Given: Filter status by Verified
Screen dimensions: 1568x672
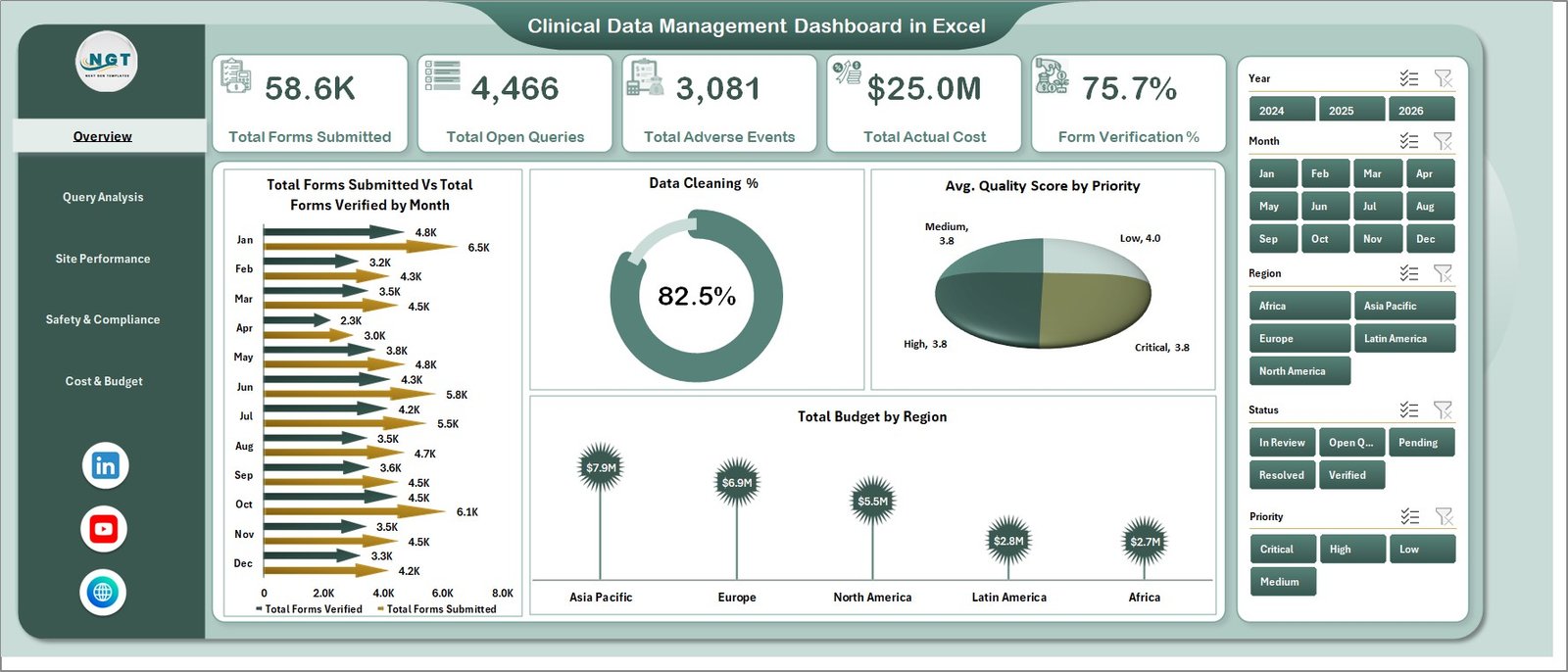Looking at the screenshot, I should tap(1351, 474).
